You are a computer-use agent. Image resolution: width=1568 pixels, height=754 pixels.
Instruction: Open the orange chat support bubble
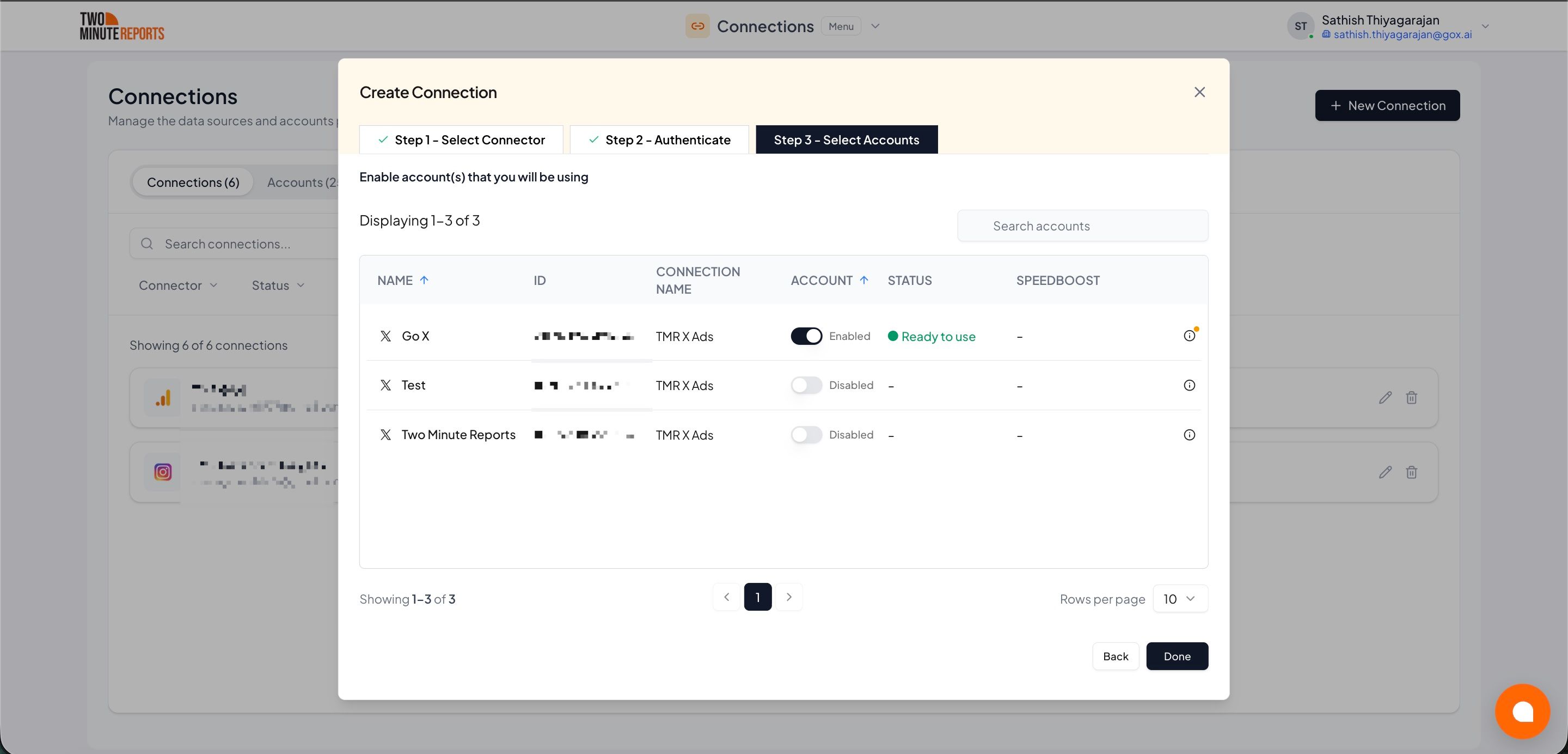(1522, 711)
